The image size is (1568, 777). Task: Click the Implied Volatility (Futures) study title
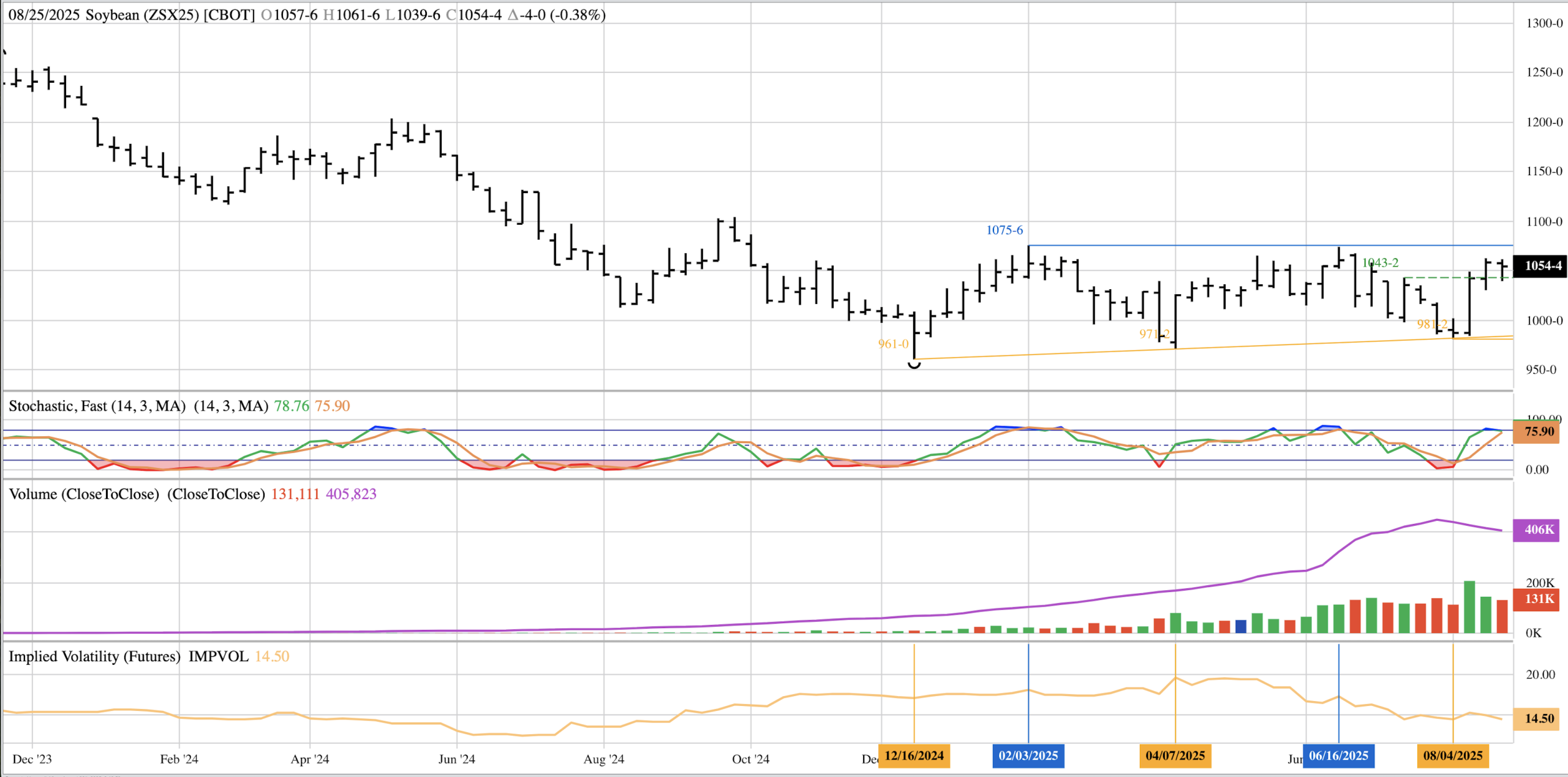(x=94, y=656)
